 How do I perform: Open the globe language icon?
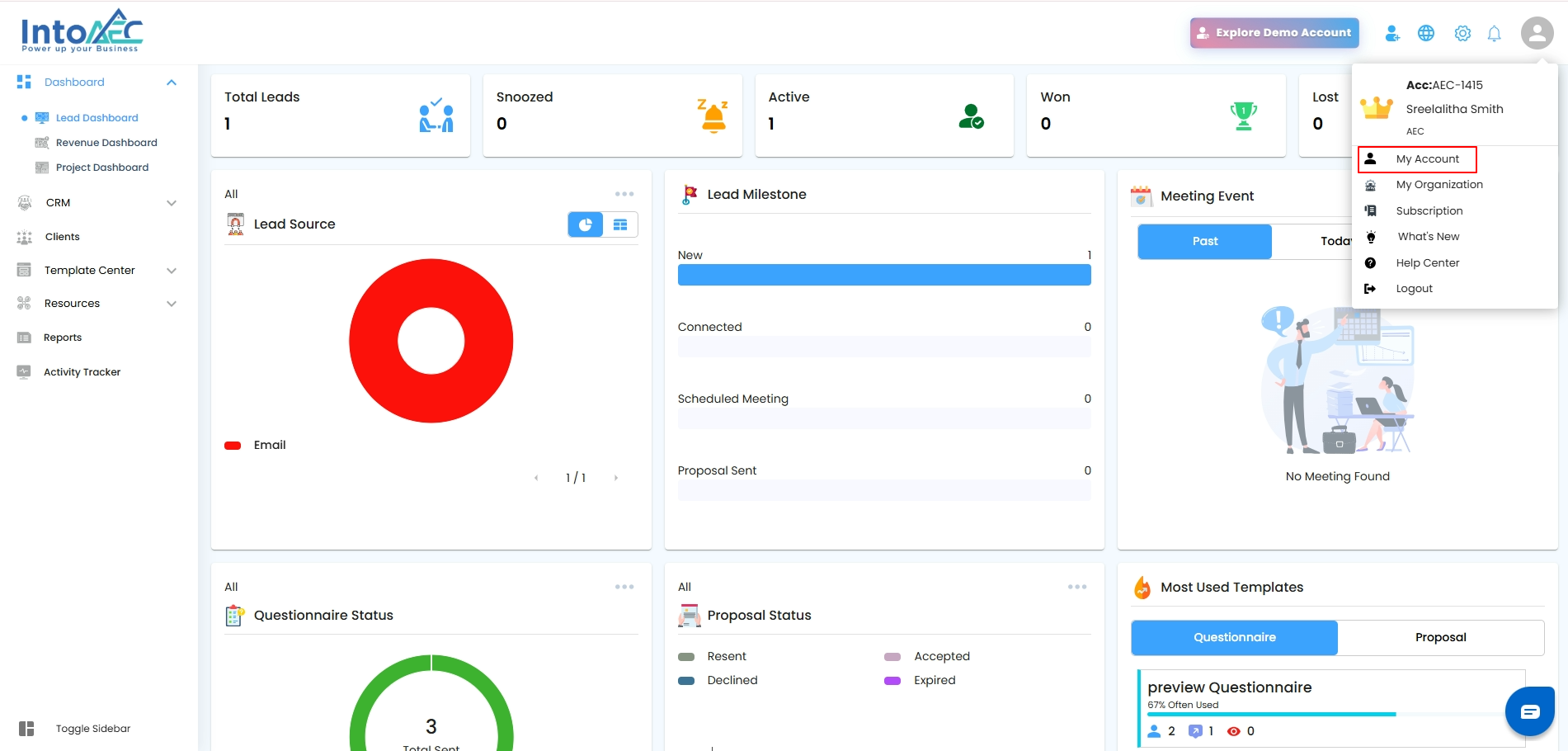coord(1426,33)
